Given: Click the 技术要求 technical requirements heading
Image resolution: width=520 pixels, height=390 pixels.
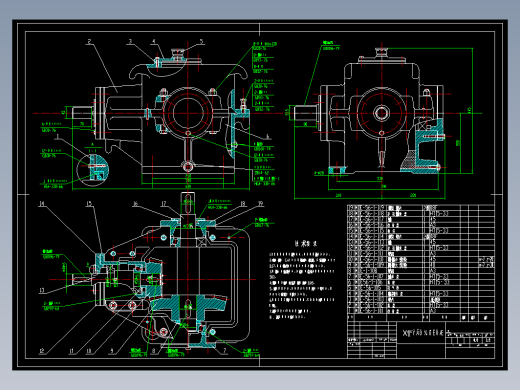Looking at the screenshot, I should click(x=306, y=244).
